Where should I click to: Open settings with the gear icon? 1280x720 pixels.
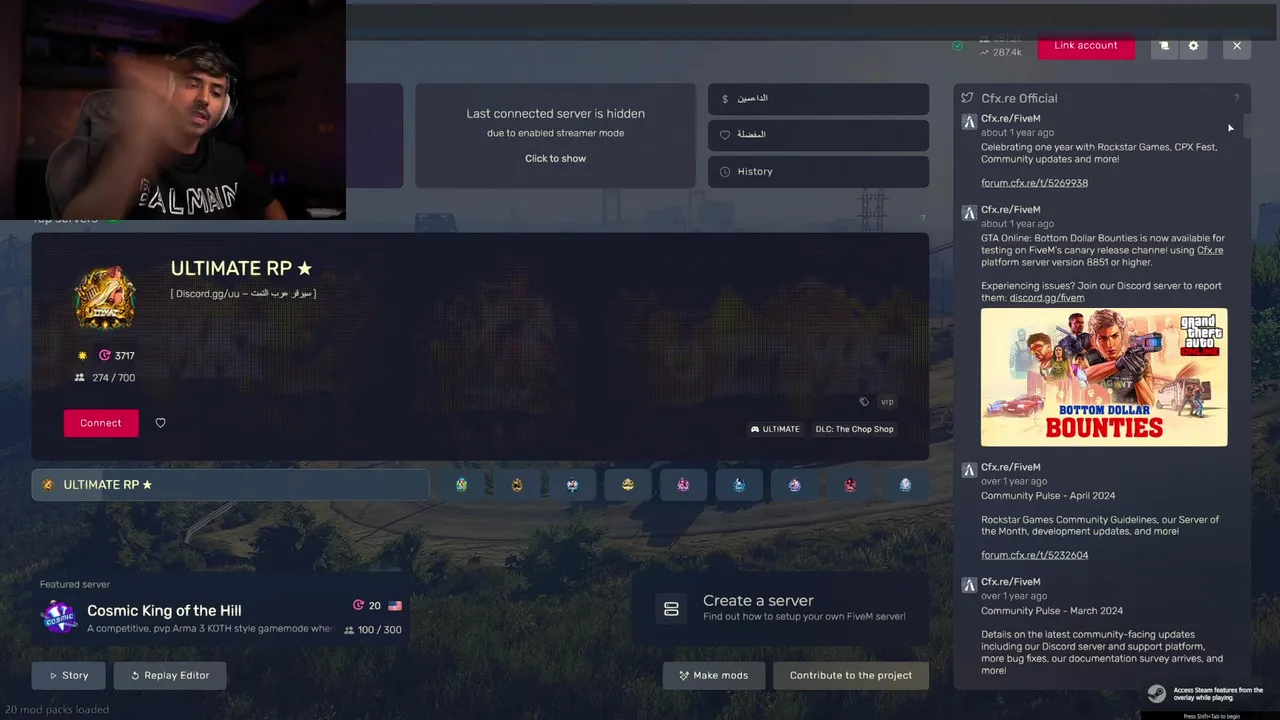(1193, 46)
